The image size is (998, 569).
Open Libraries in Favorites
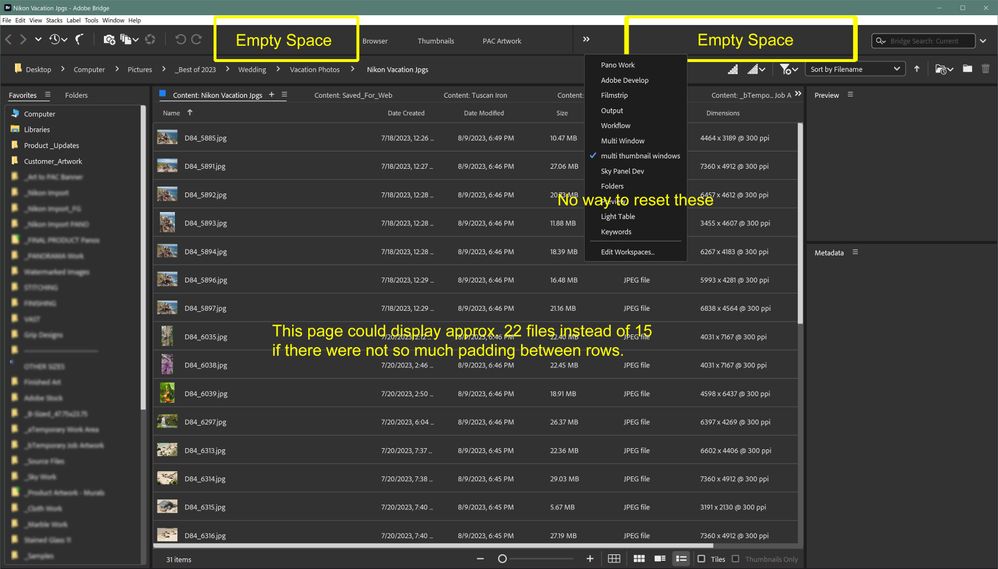coord(37,129)
